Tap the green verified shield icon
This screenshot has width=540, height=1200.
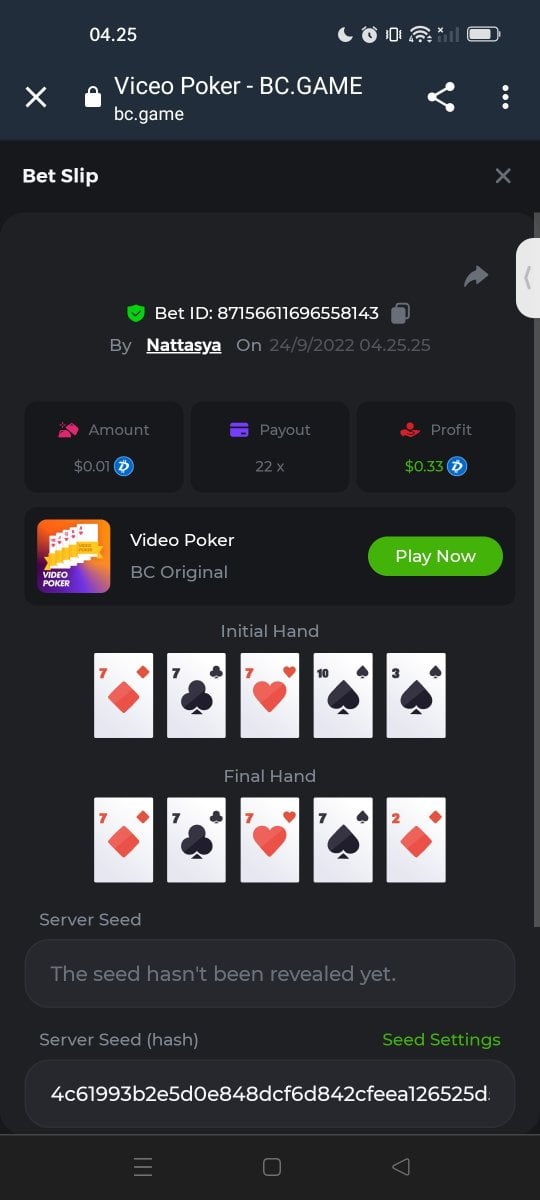(x=136, y=314)
